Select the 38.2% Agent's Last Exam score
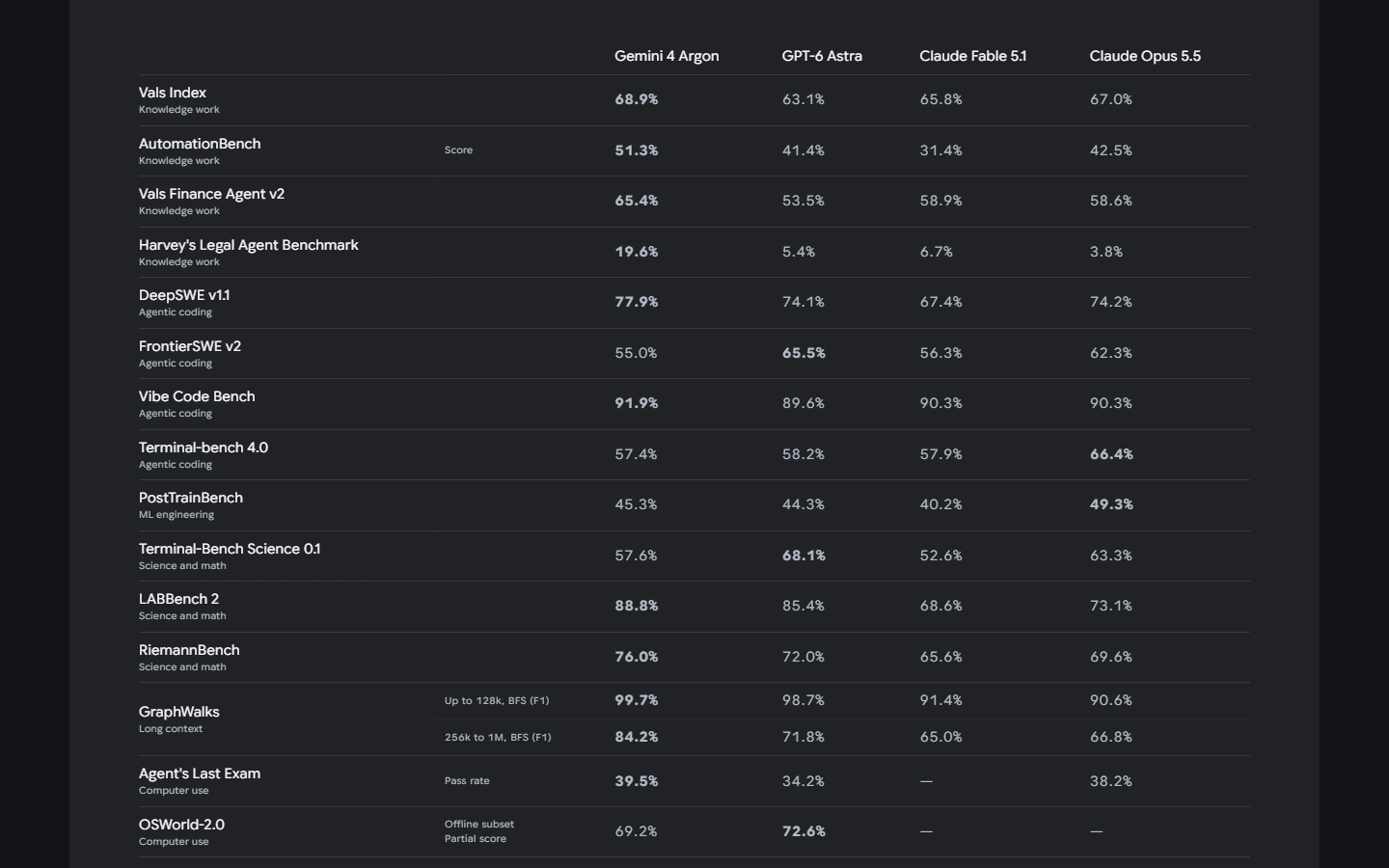The width and height of the screenshot is (1389, 868). point(1111,781)
